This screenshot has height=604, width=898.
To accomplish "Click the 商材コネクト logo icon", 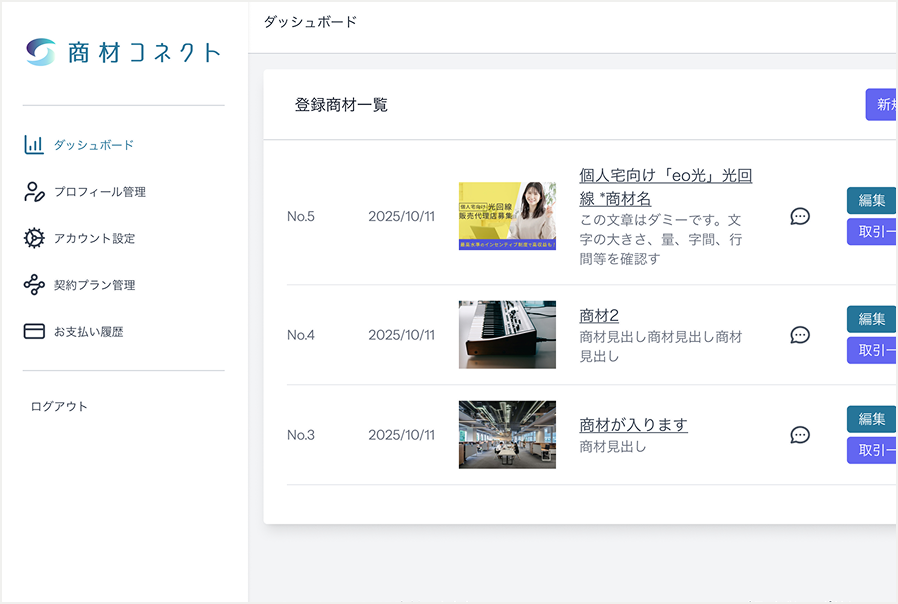I will tap(41, 52).
